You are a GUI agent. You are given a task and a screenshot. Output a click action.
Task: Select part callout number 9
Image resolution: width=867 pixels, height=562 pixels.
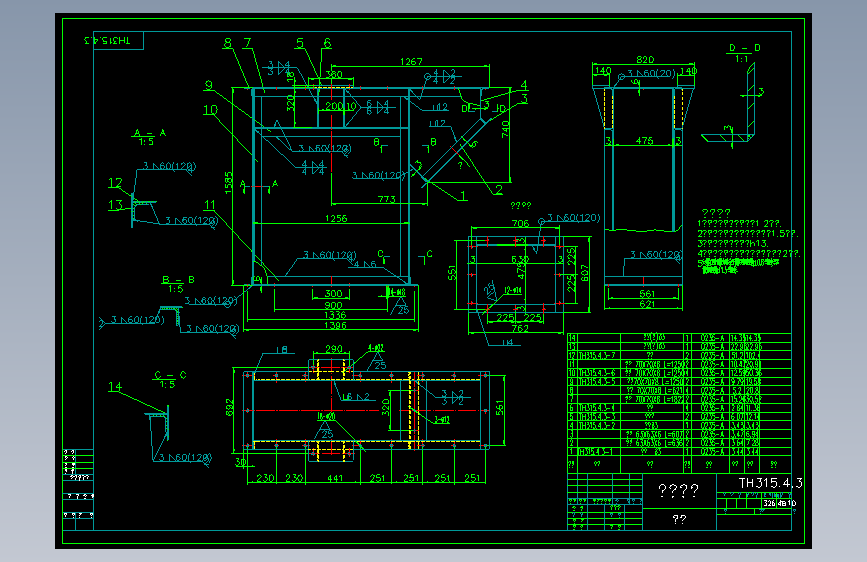click(x=208, y=85)
